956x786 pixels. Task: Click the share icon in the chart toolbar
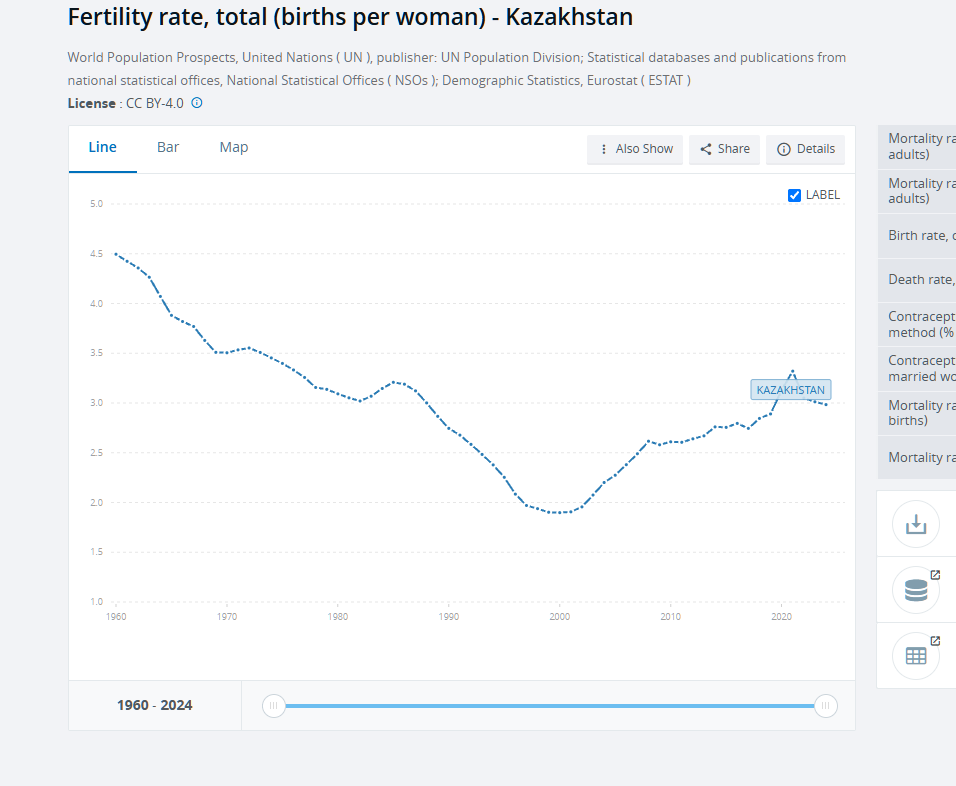[x=706, y=149]
